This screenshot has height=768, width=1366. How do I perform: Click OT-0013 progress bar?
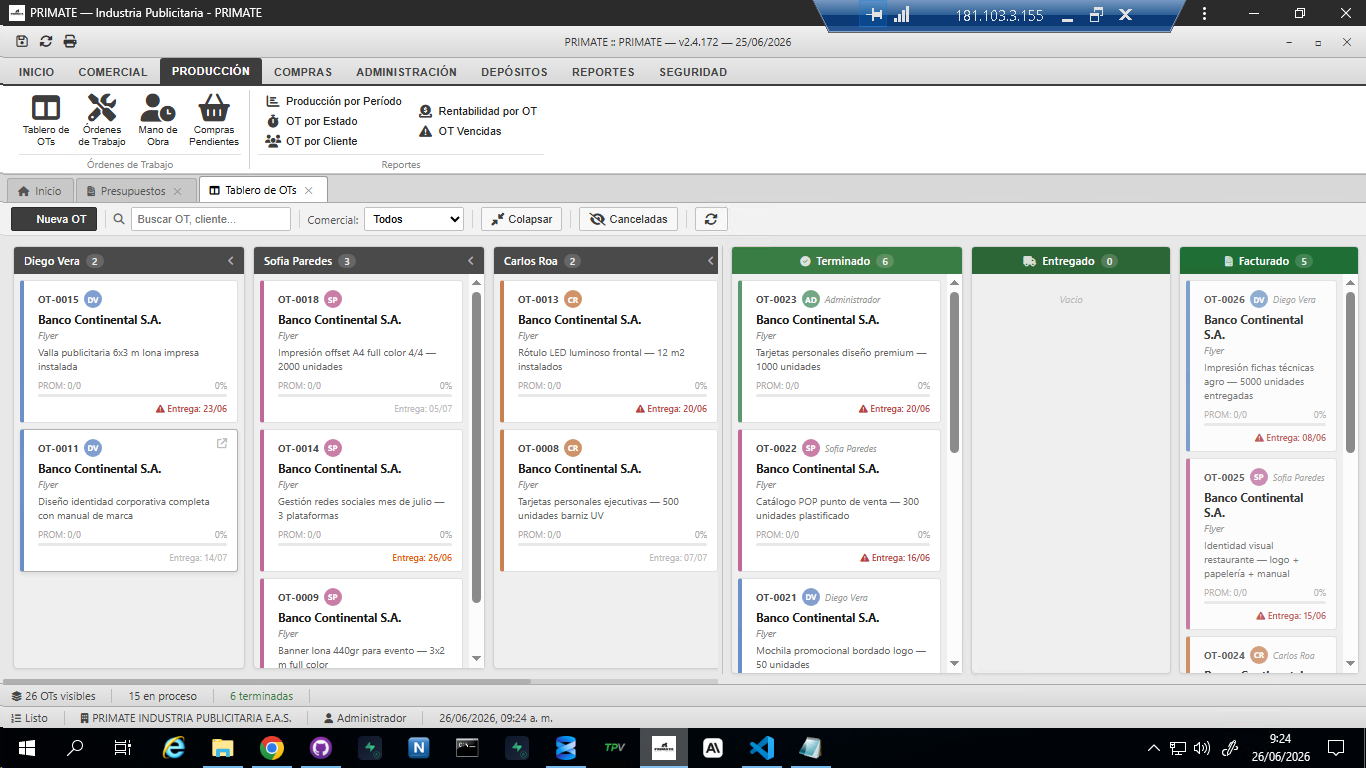click(612, 396)
